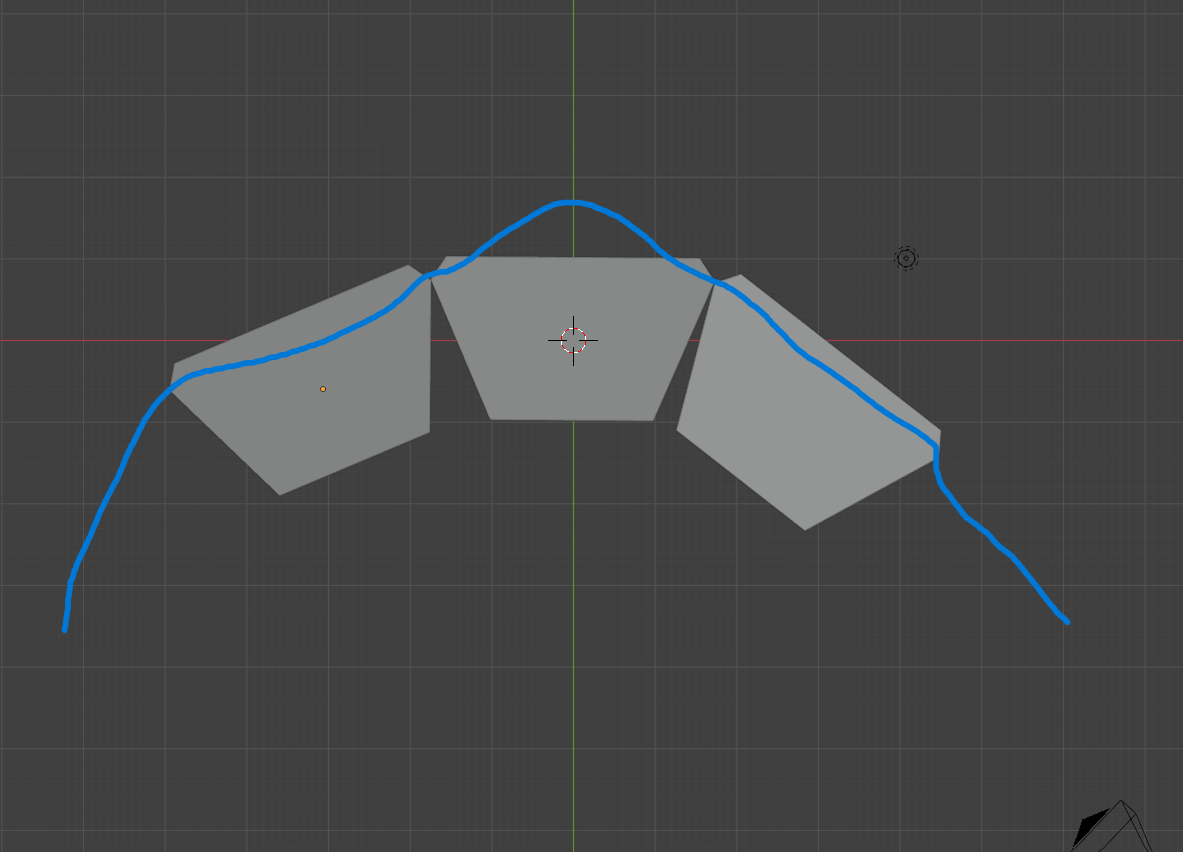1183x852 pixels.
Task: Click the vertical kink in the blue curve
Action: (x=936, y=458)
